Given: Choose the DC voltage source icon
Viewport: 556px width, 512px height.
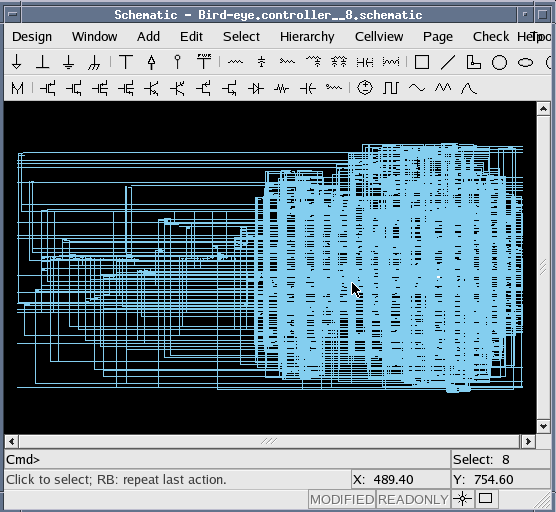Looking at the screenshot, I should 365,88.
